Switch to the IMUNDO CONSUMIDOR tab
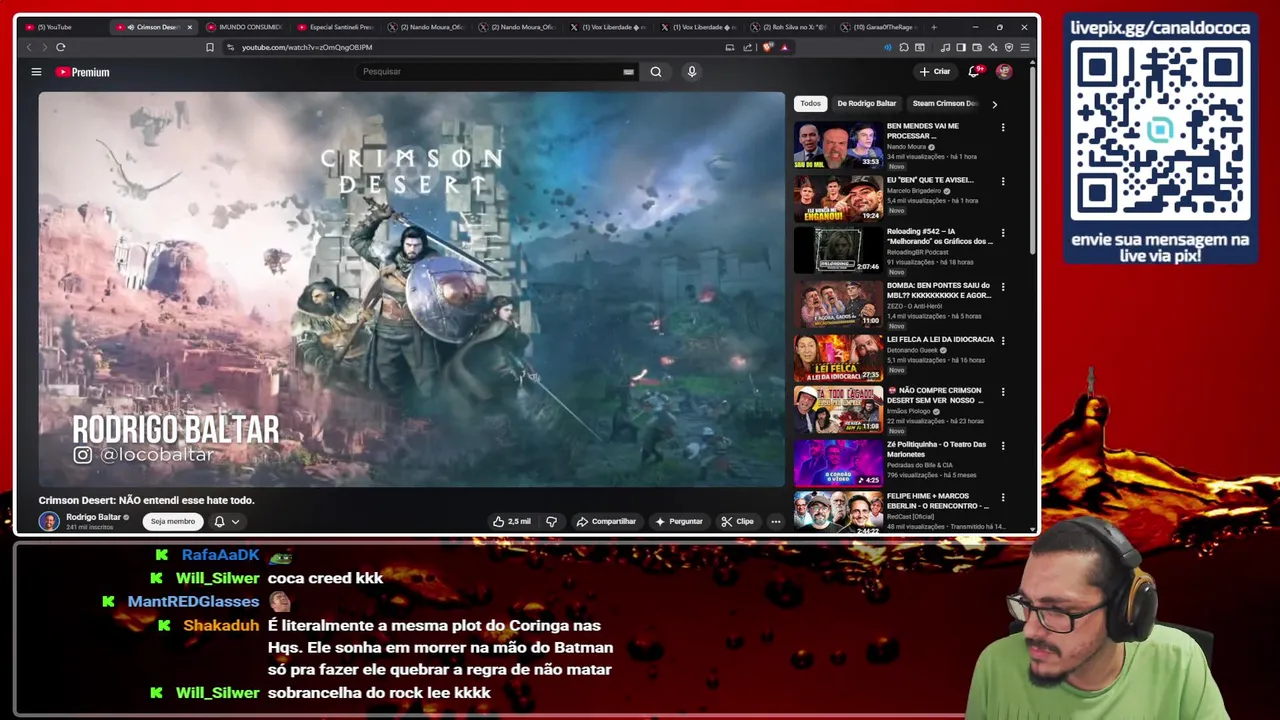The width and height of the screenshot is (1280, 720). click(245, 27)
